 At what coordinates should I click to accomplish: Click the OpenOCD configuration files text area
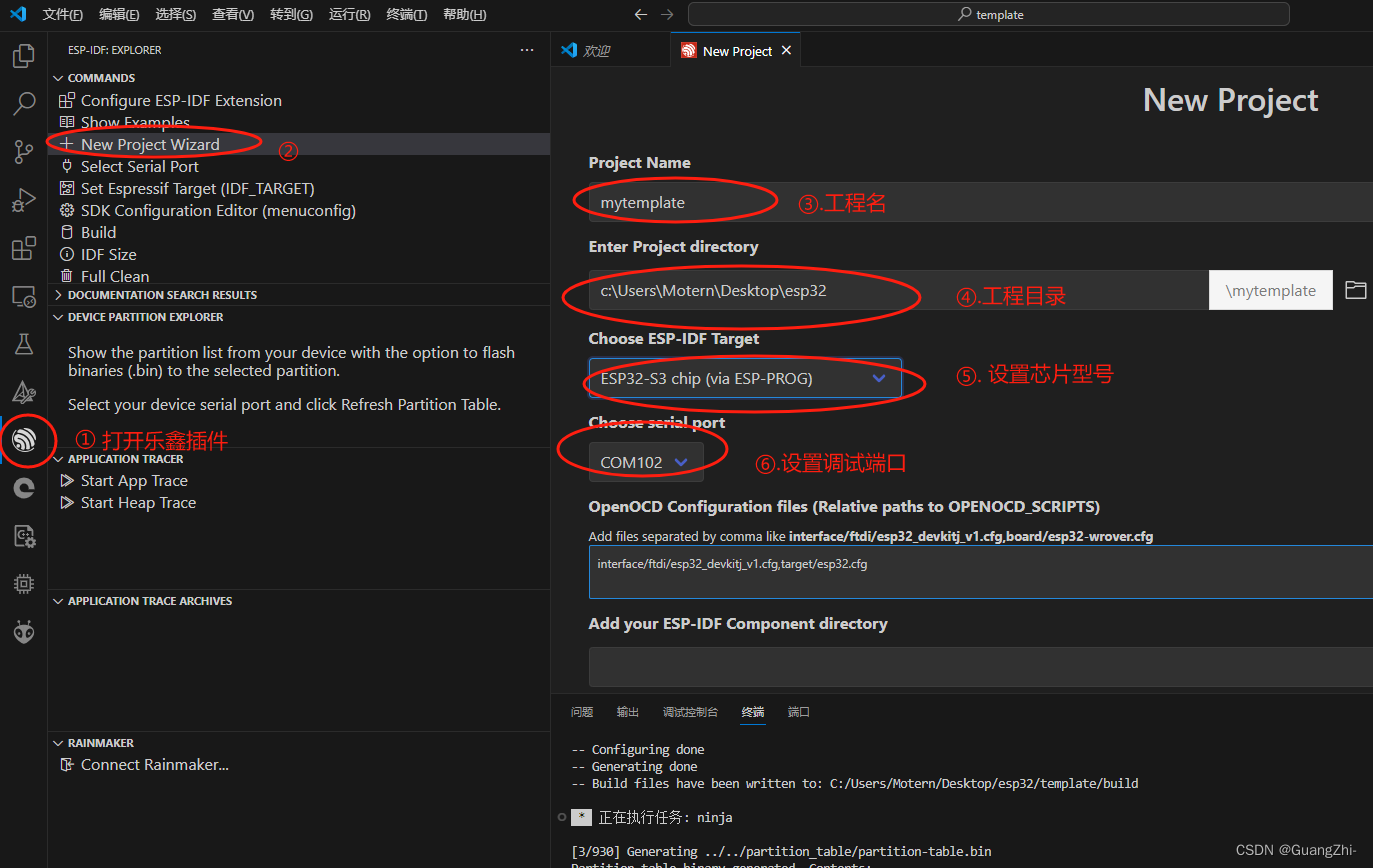[x=980, y=571]
